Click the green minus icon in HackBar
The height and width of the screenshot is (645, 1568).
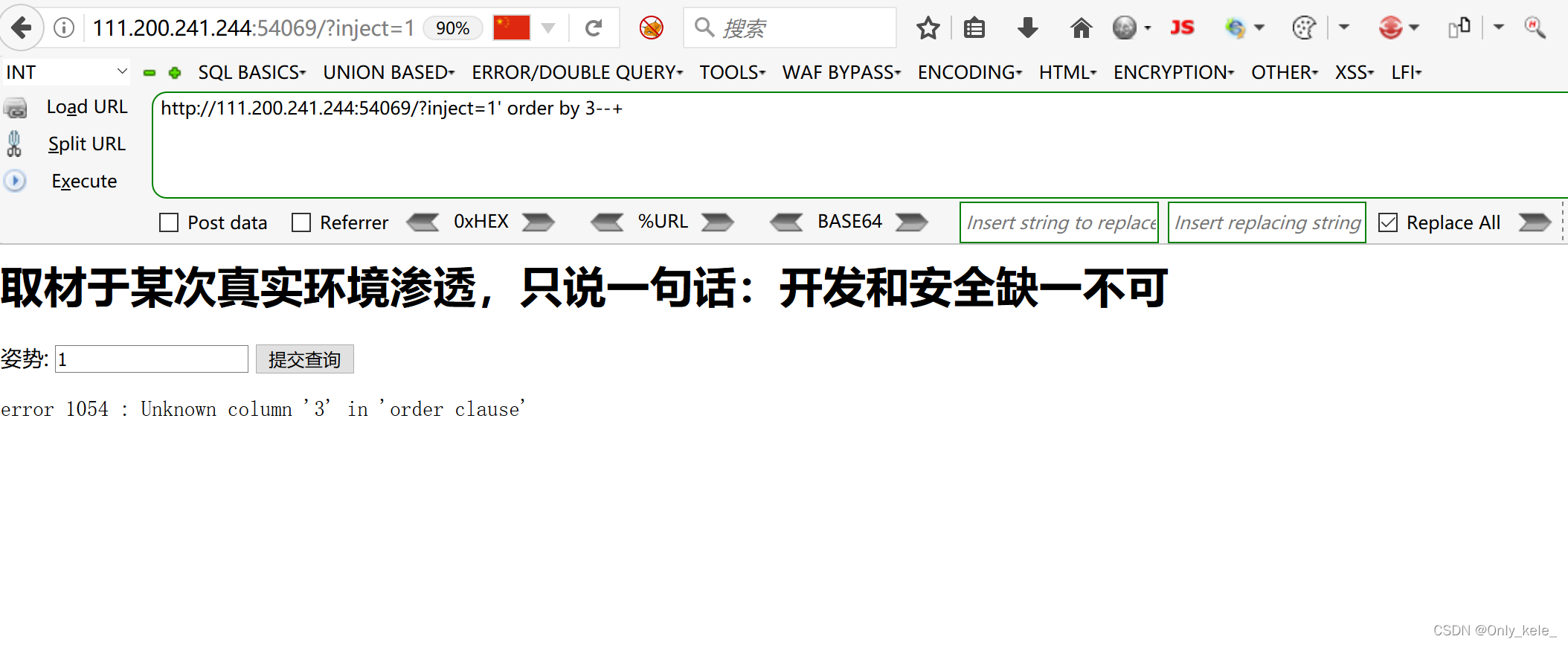tap(150, 73)
